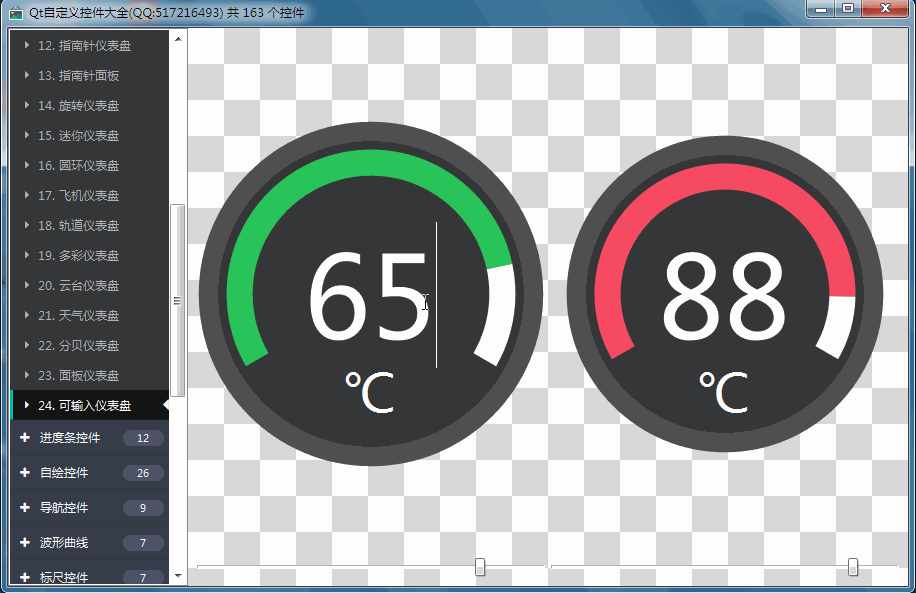
Task: Click the plus icon beside 波形曲线
Action: pos(25,543)
